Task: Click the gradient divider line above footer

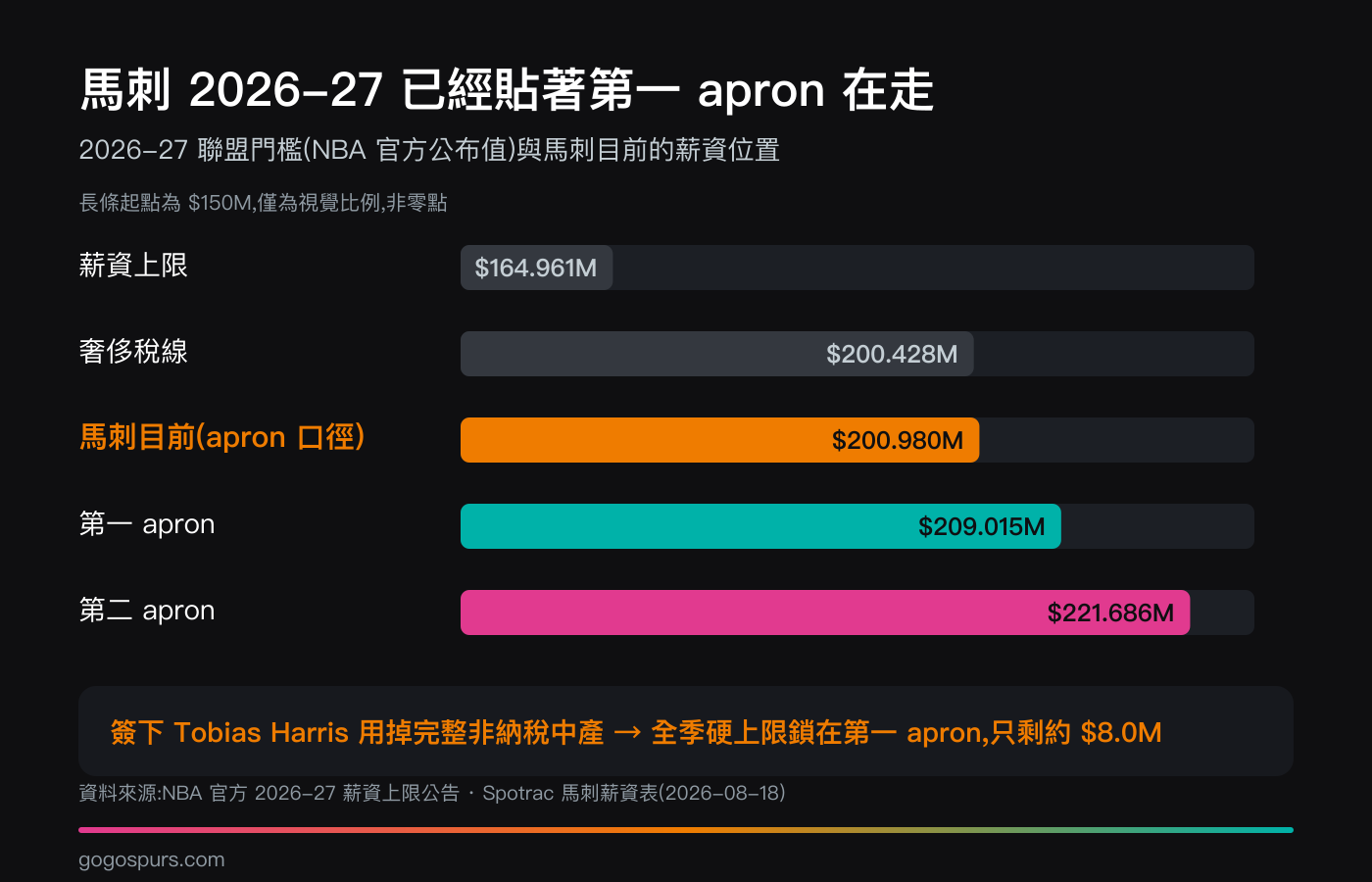Action: tap(686, 830)
